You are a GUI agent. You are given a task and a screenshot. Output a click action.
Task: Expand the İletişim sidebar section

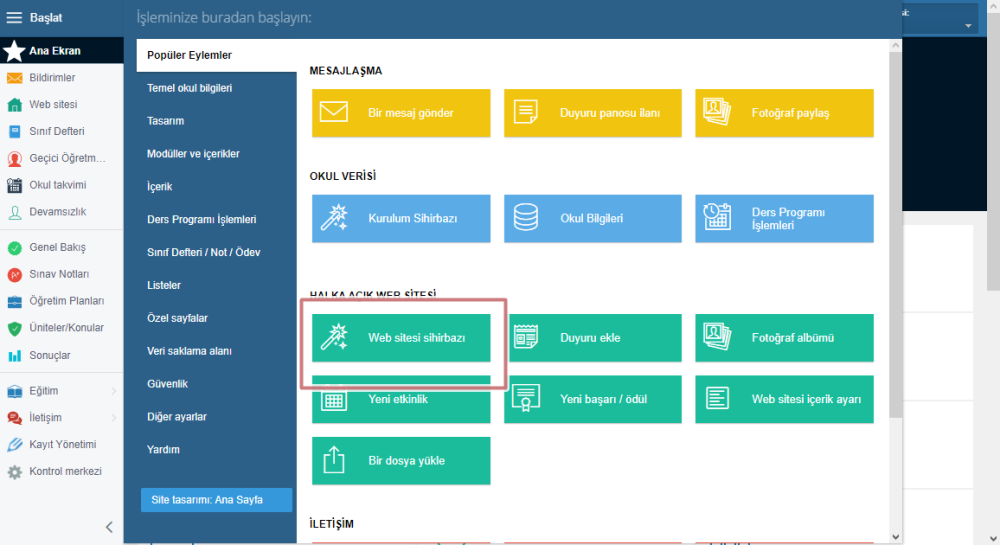(x=114, y=418)
